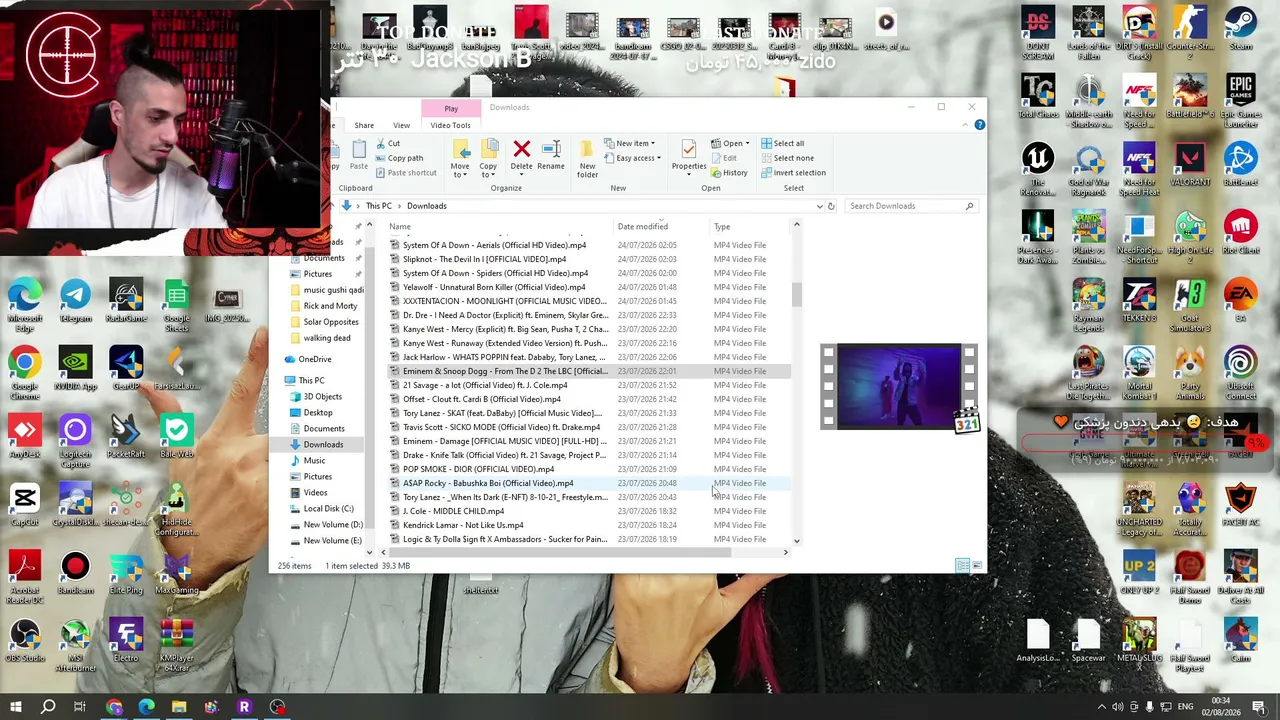1280x720 pixels.
Task: Click the History button
Action: coord(728,173)
